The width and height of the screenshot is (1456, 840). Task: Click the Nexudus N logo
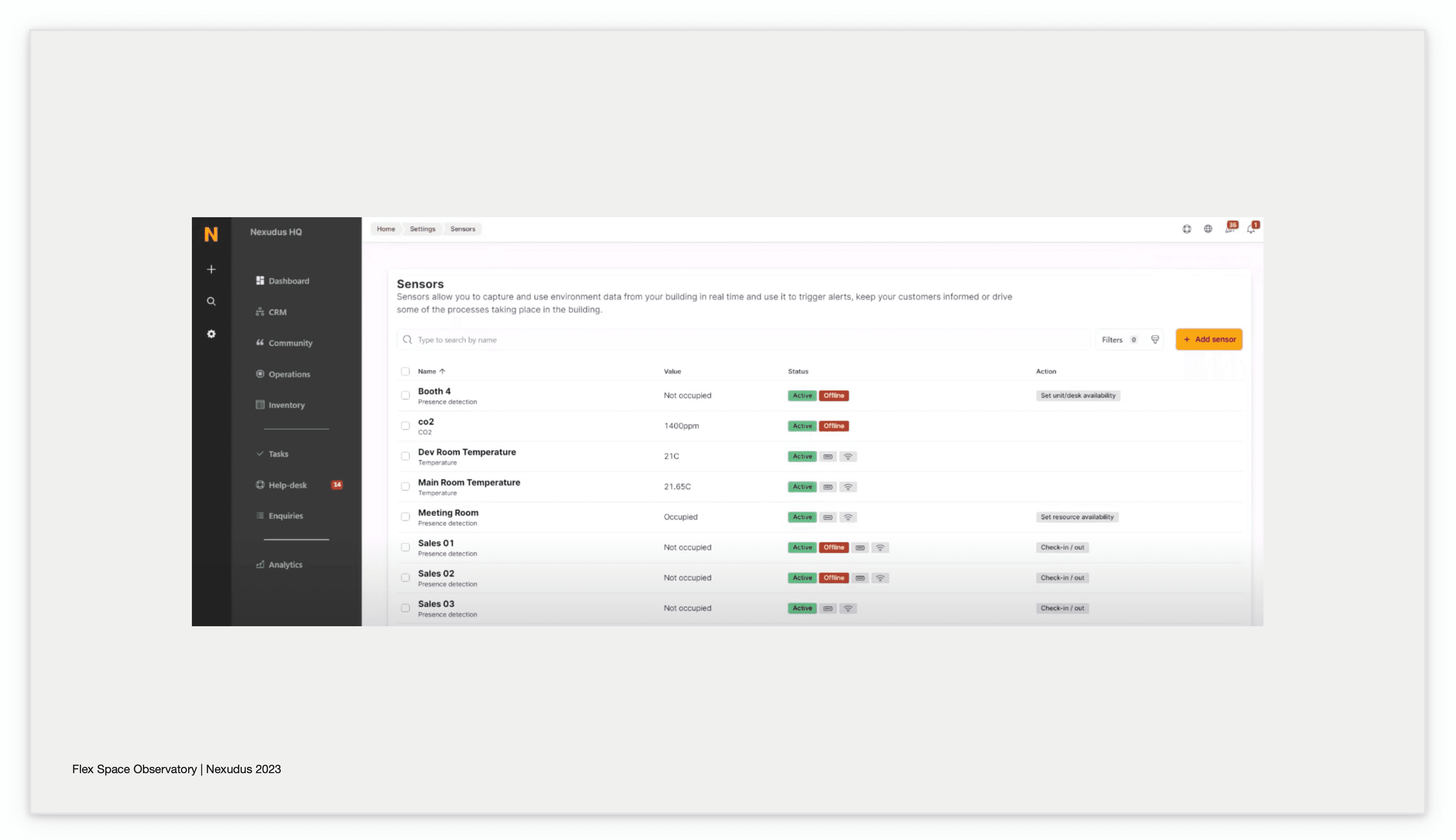[x=211, y=234]
